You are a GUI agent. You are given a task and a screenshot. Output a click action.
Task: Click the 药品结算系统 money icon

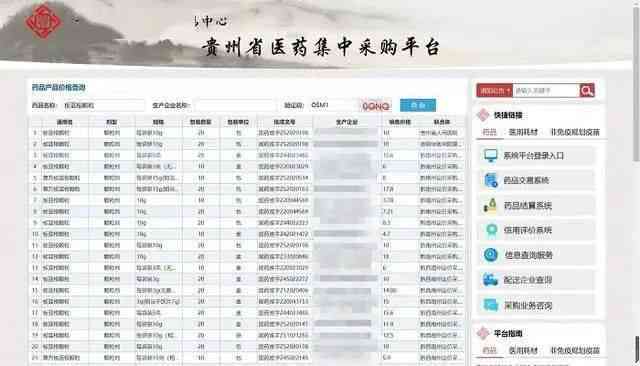pyautogui.click(x=490, y=205)
